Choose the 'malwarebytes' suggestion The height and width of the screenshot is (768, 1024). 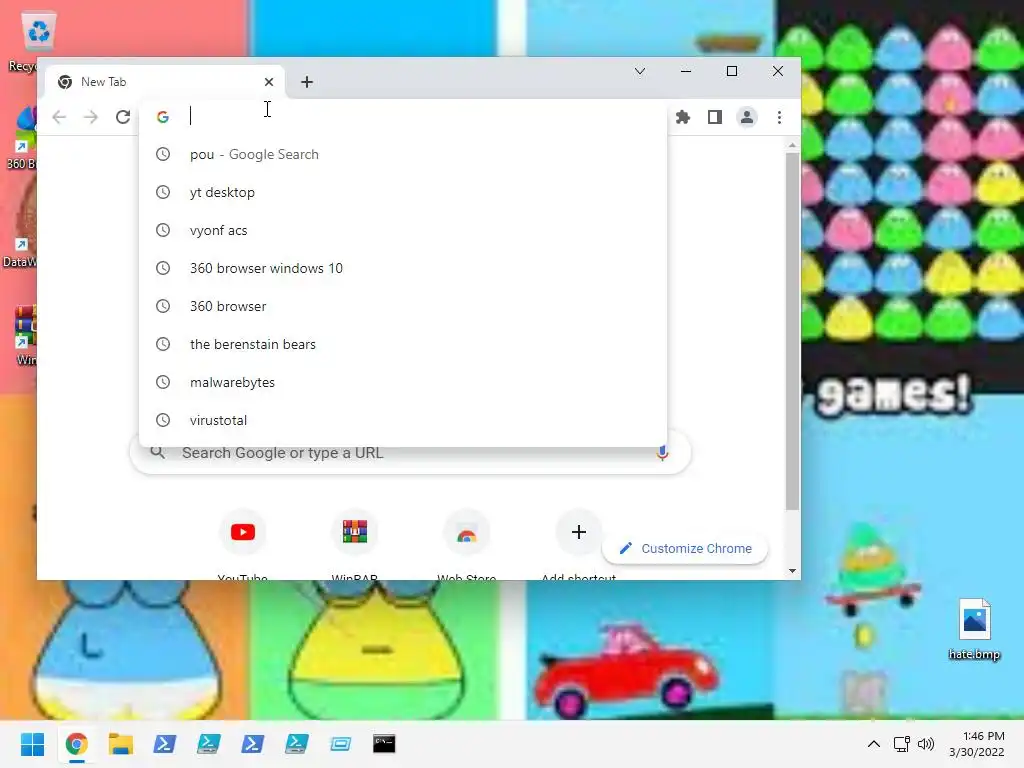(403, 382)
